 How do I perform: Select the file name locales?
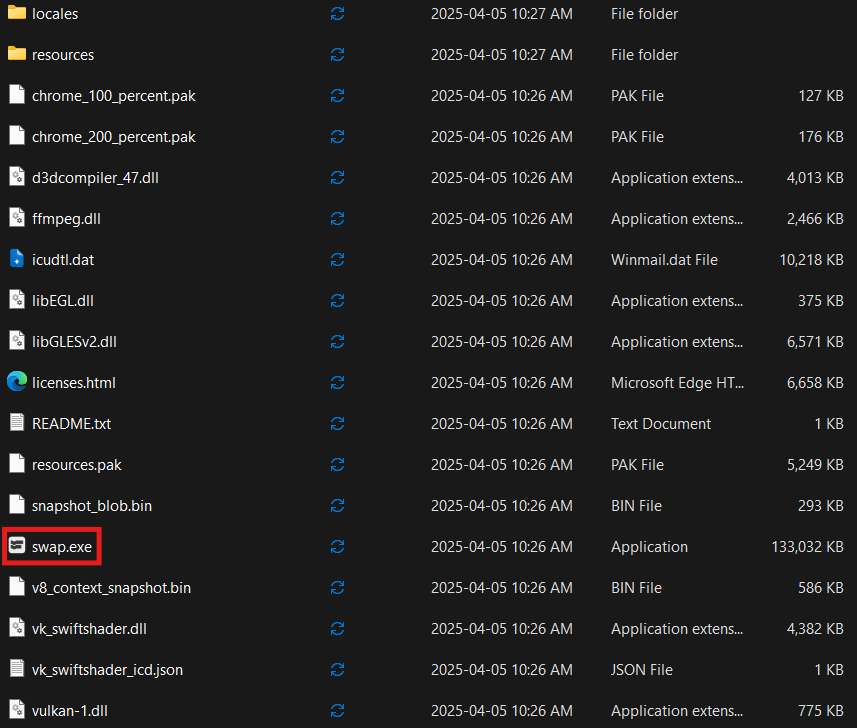(55, 14)
